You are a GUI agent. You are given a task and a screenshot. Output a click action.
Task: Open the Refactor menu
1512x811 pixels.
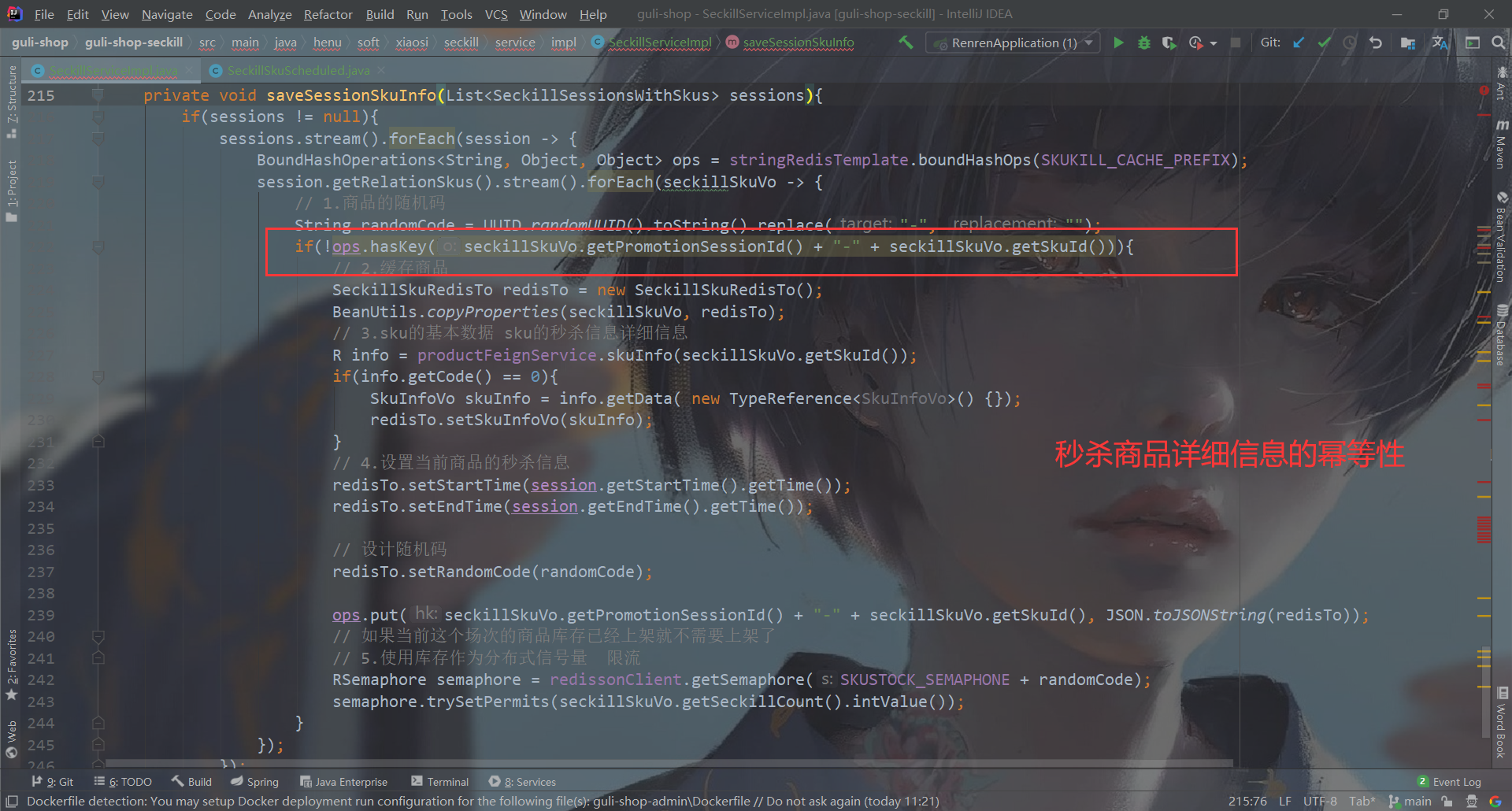click(x=328, y=14)
